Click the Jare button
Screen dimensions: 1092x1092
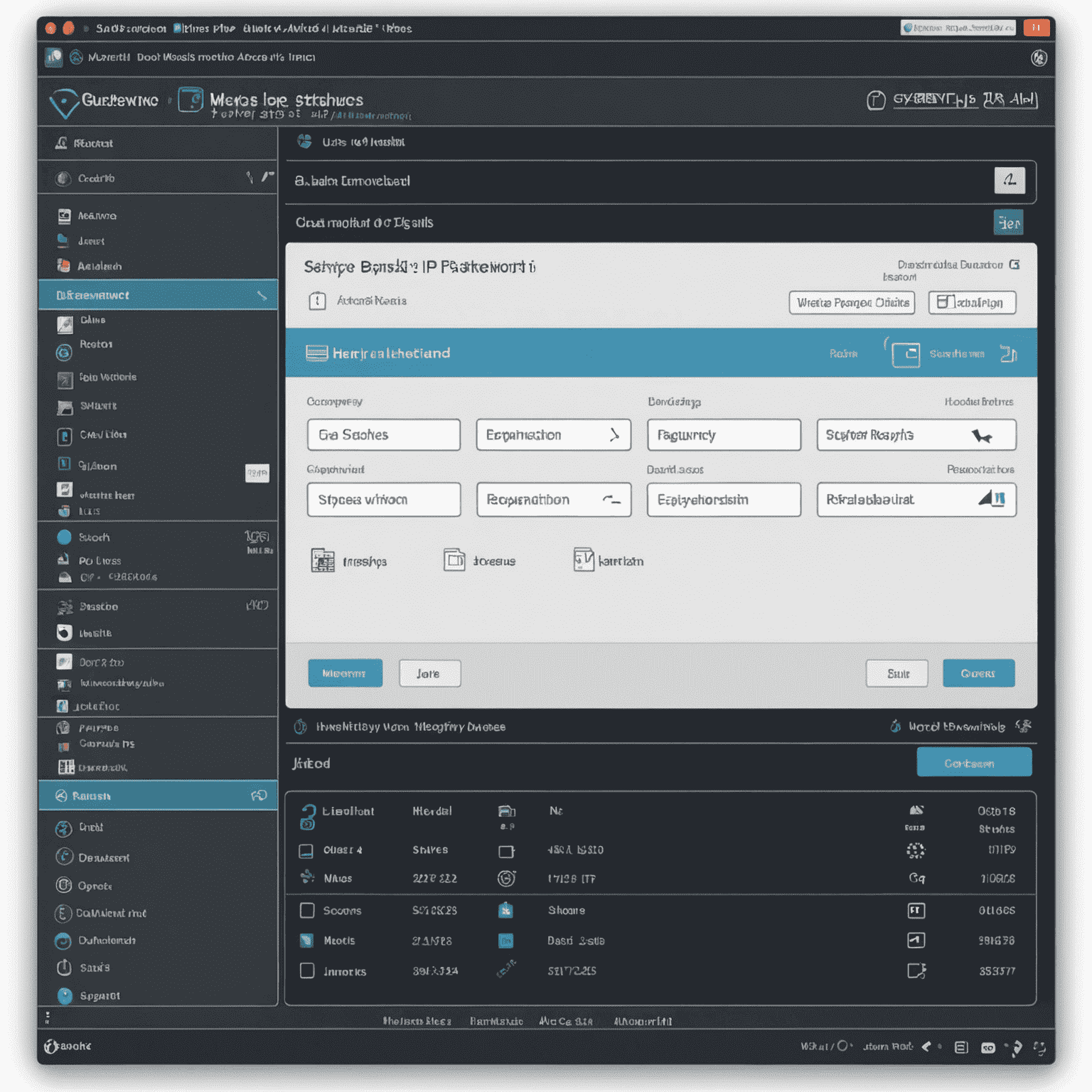pos(429,673)
